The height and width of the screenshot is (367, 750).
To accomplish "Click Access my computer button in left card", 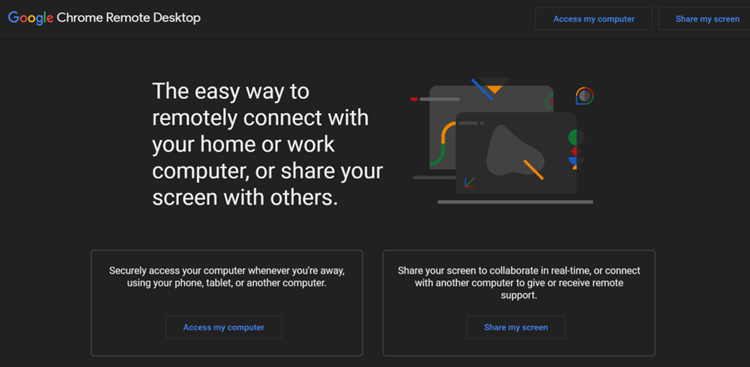I will tap(223, 328).
